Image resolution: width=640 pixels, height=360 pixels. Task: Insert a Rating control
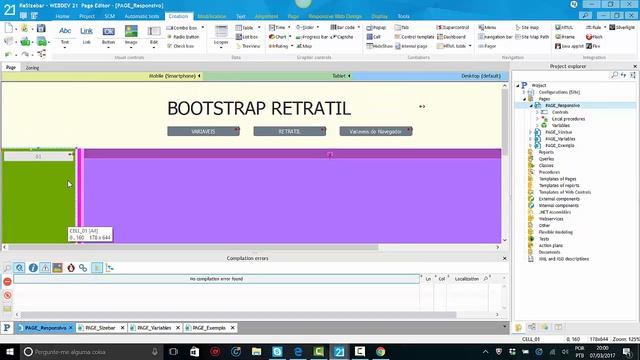(278, 46)
